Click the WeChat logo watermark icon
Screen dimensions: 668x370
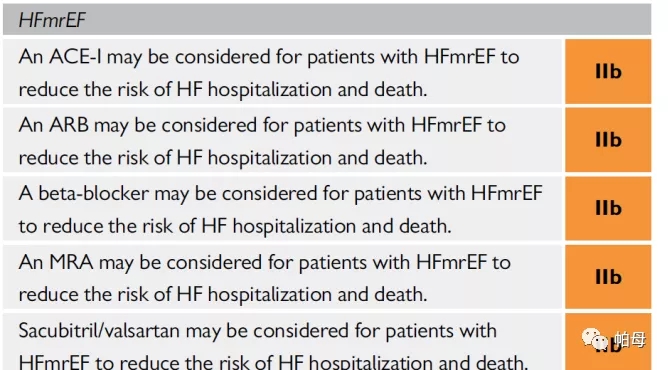click(x=595, y=339)
